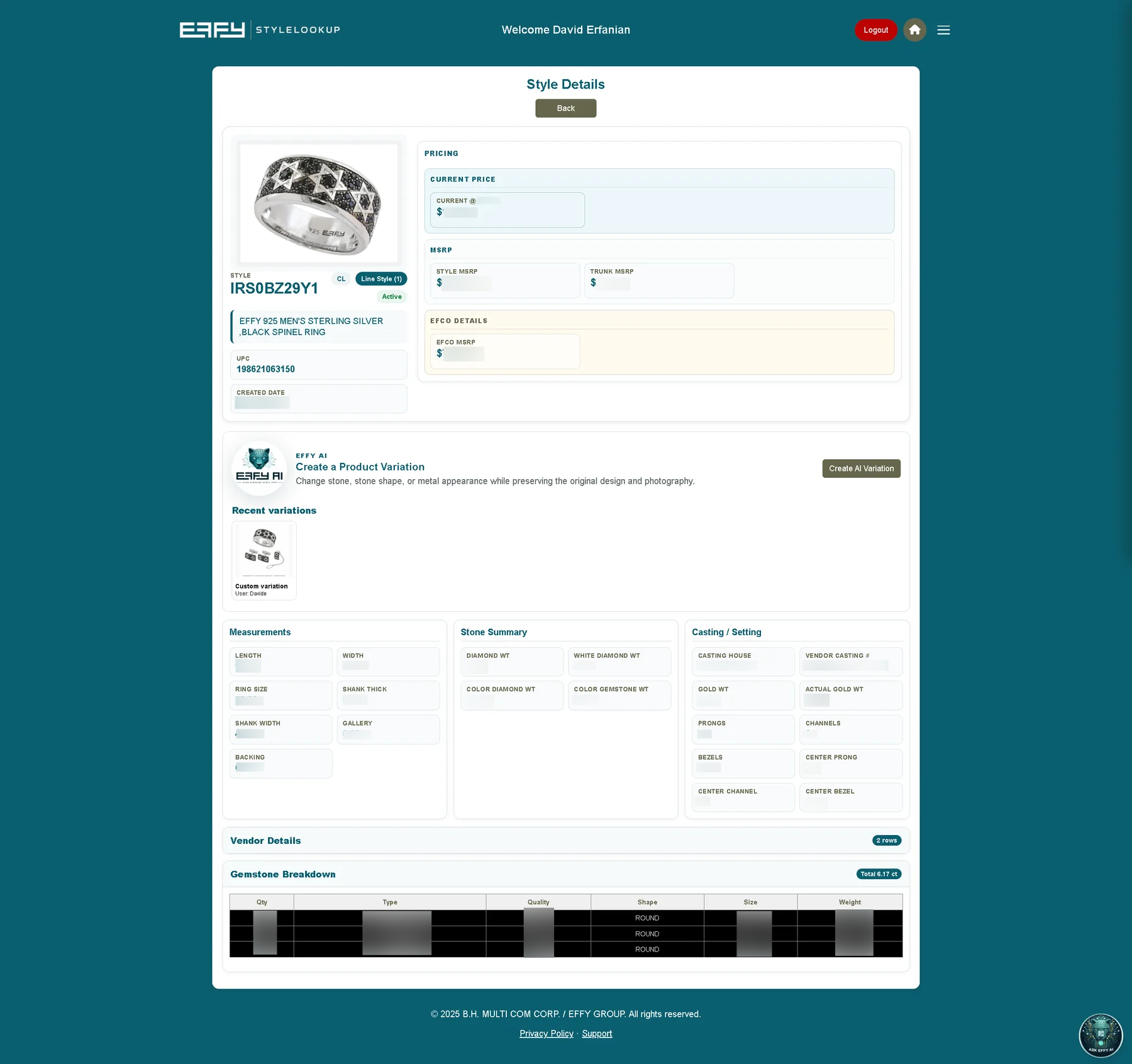Log out with the red Logout button
Screen dimensions: 1132x1064
click(x=875, y=30)
